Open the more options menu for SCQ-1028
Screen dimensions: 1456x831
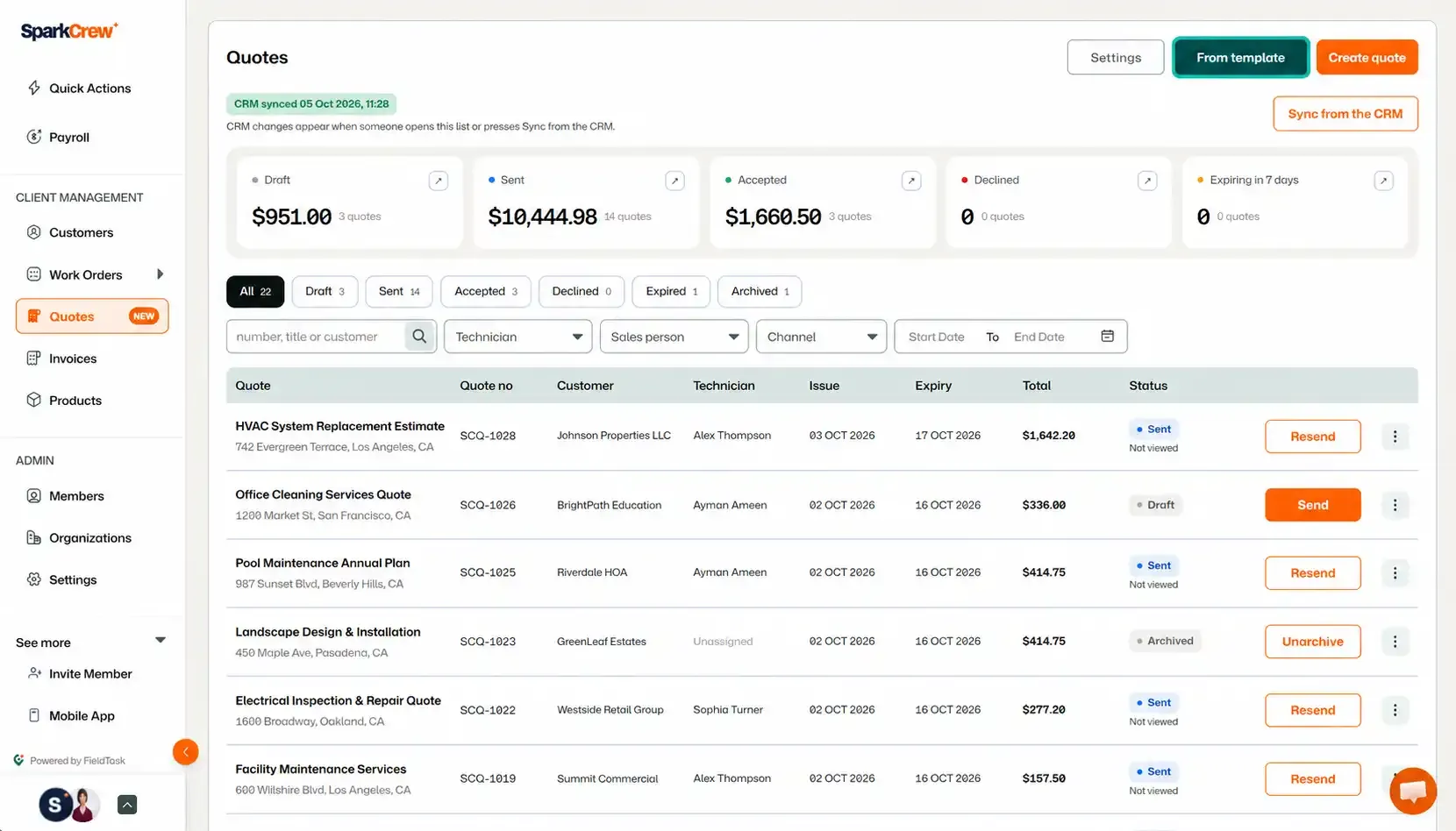tap(1395, 437)
